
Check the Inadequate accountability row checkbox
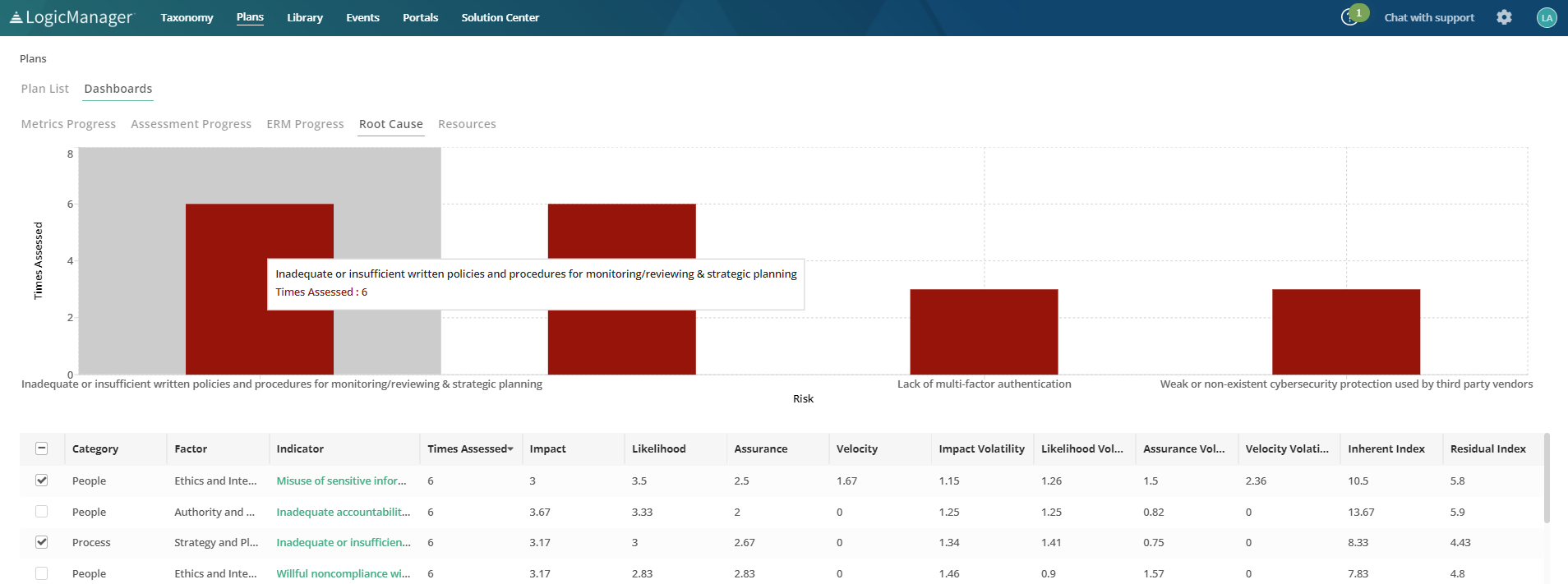pyautogui.click(x=42, y=512)
